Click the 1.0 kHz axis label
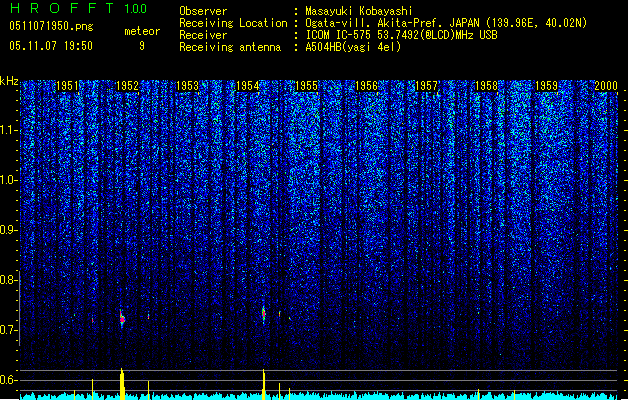This screenshot has height=400, width=629. 8,181
